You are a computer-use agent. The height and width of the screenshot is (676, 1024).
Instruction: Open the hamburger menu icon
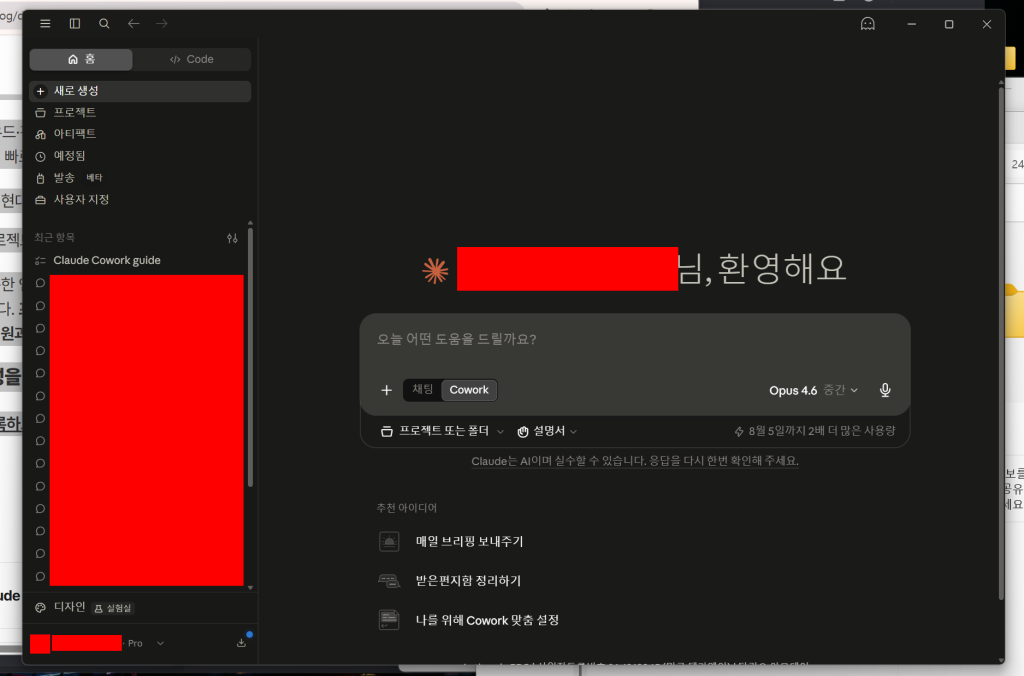click(x=45, y=24)
